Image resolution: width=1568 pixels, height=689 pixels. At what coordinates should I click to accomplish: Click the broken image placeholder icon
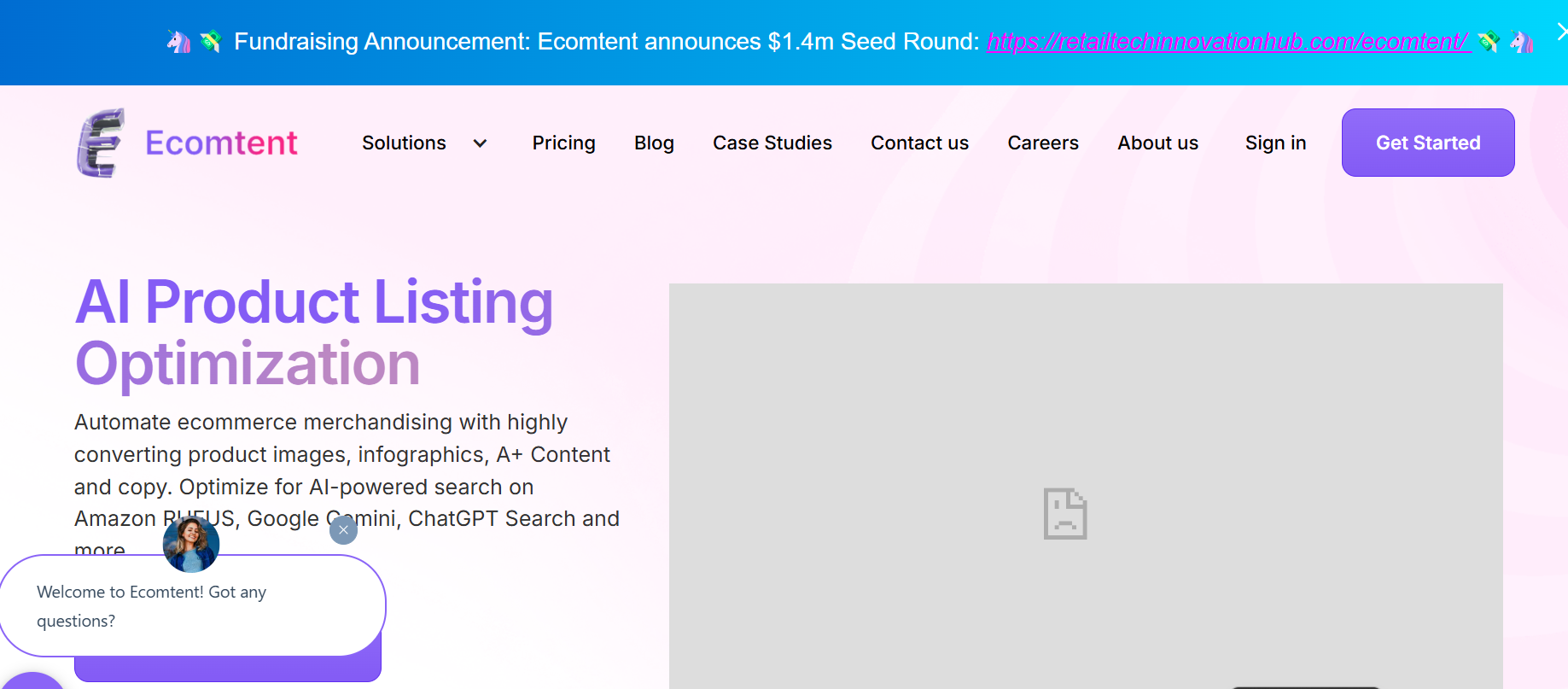[x=1065, y=513]
